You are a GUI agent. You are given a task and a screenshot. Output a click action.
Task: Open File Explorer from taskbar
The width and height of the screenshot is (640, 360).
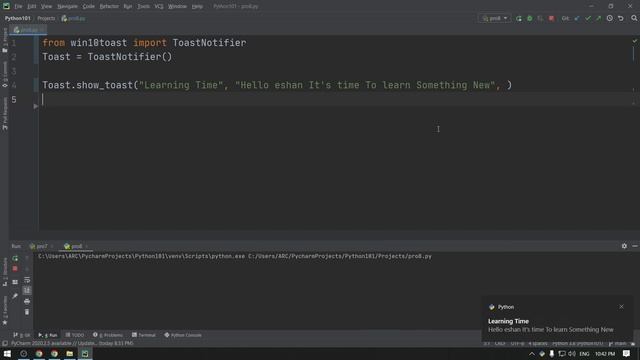[70, 353]
